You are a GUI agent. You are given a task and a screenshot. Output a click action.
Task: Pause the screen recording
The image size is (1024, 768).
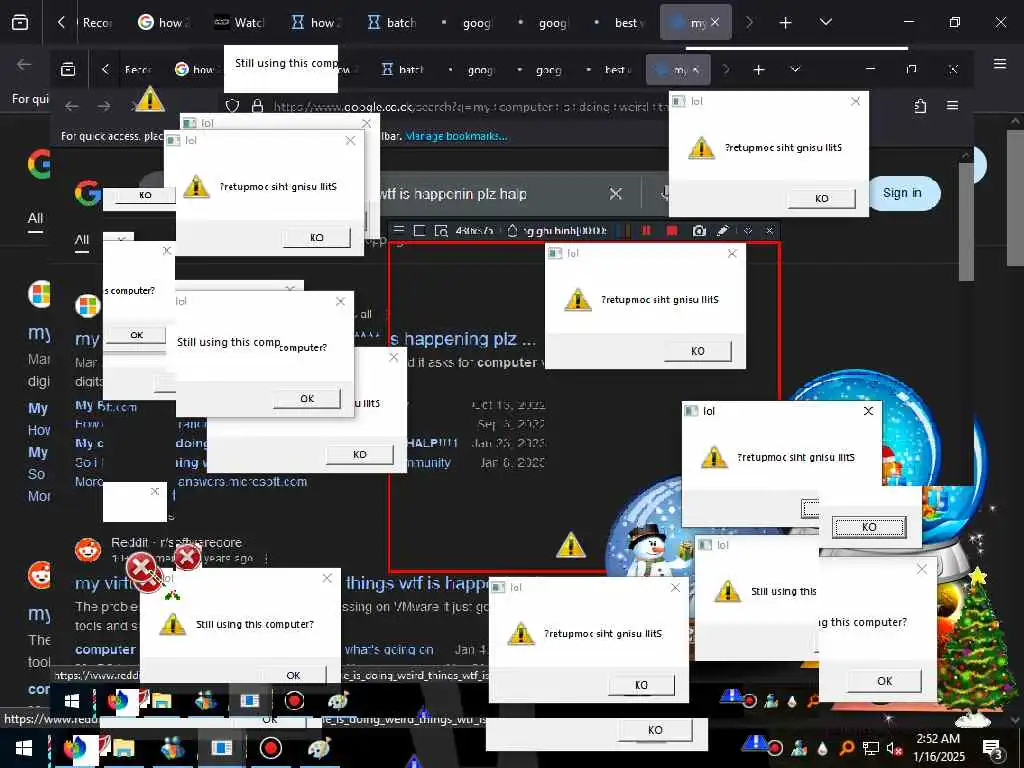click(647, 231)
